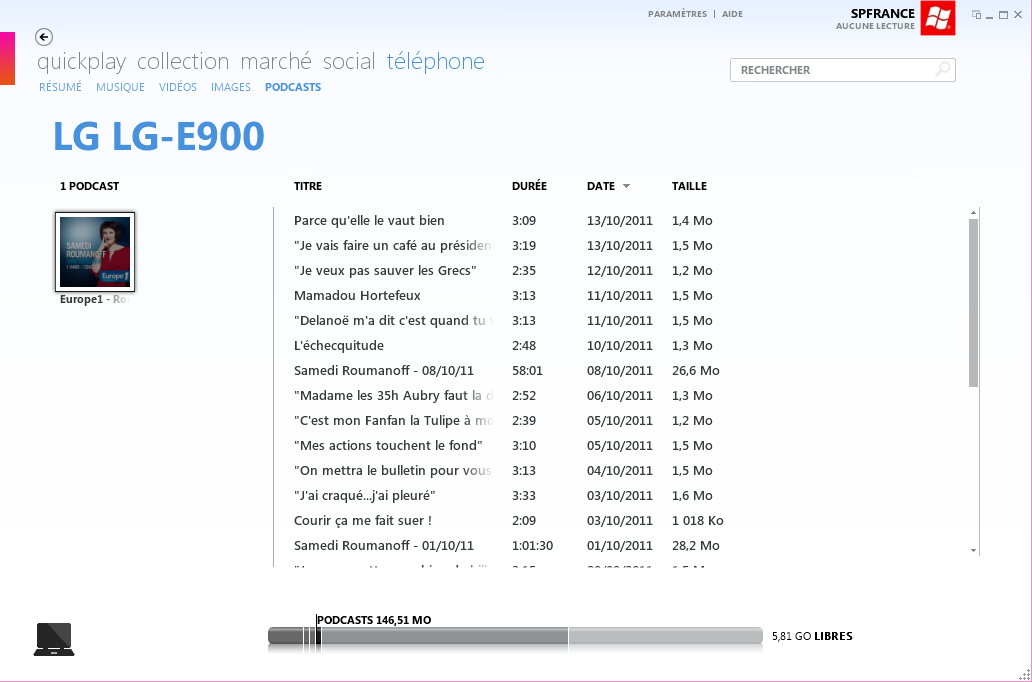This screenshot has width=1032, height=682.
Task: Open the AIDE help link
Action: (733, 14)
